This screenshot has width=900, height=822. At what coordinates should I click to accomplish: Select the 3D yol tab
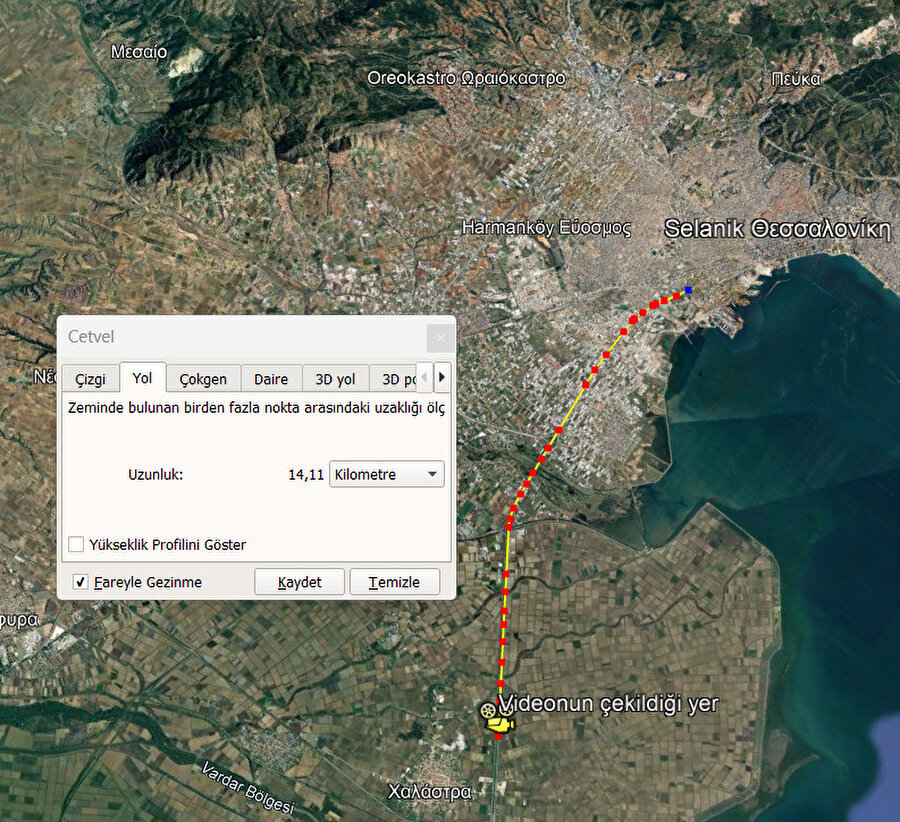(x=335, y=379)
